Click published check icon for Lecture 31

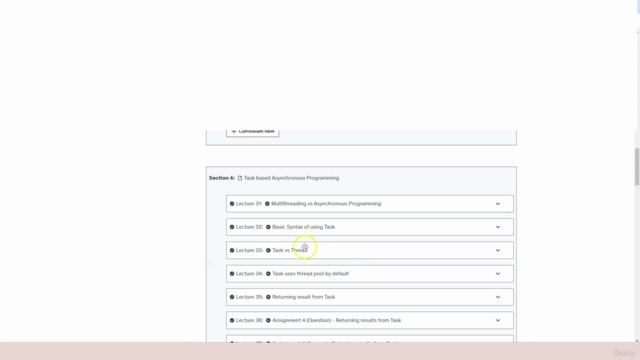(232, 204)
